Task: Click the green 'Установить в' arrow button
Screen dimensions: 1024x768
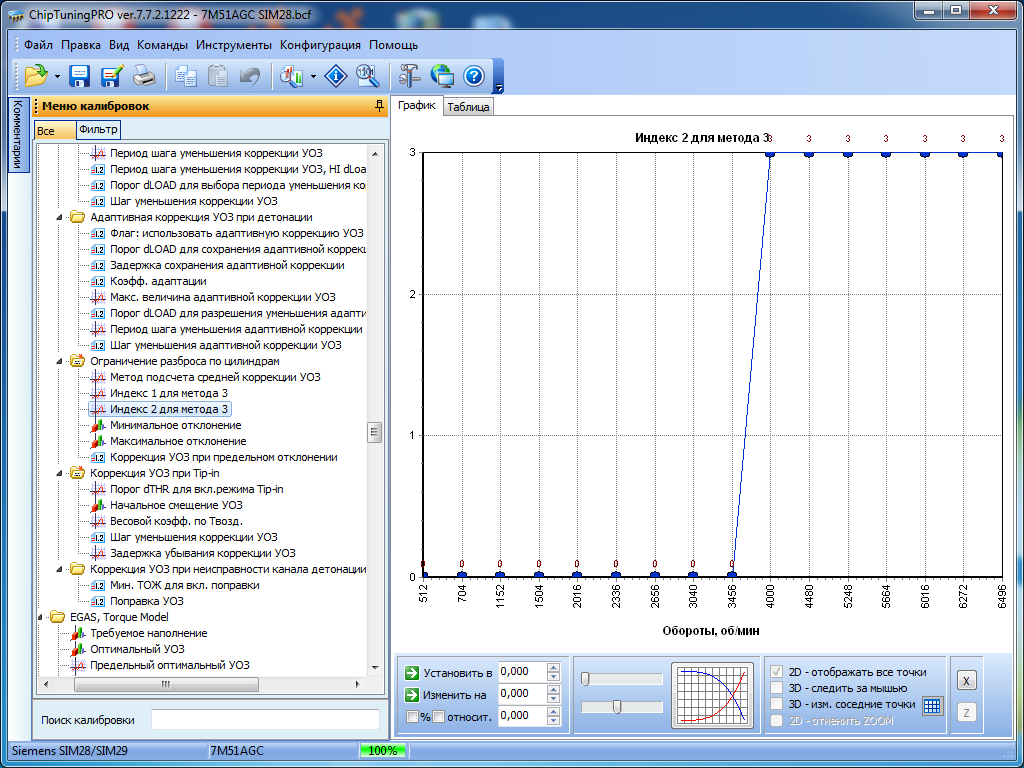Action: [x=411, y=672]
